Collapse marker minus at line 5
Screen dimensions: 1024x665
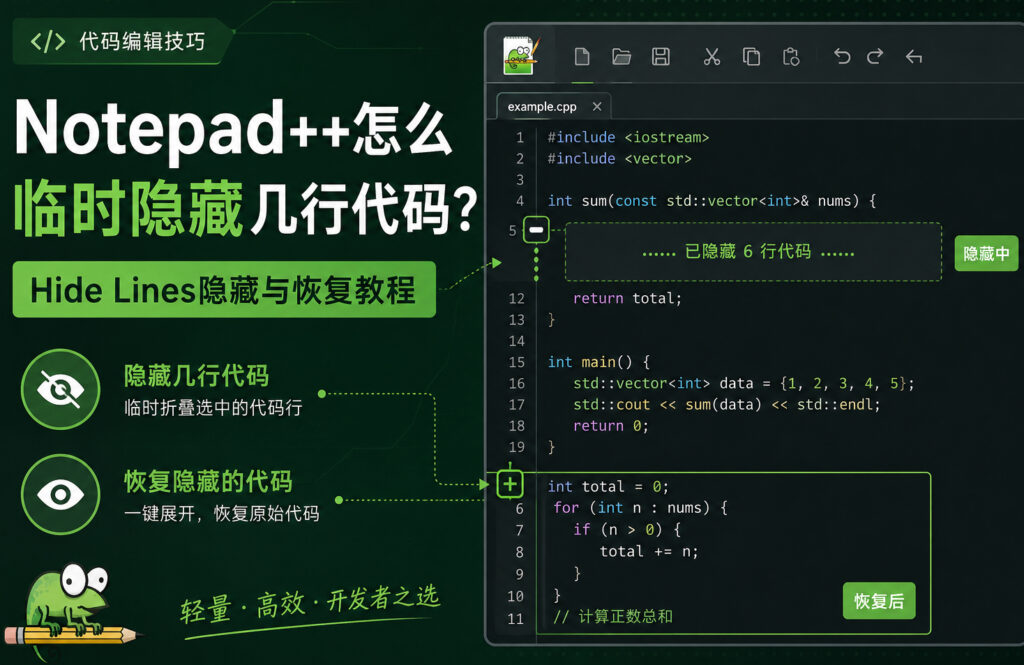pos(536,230)
